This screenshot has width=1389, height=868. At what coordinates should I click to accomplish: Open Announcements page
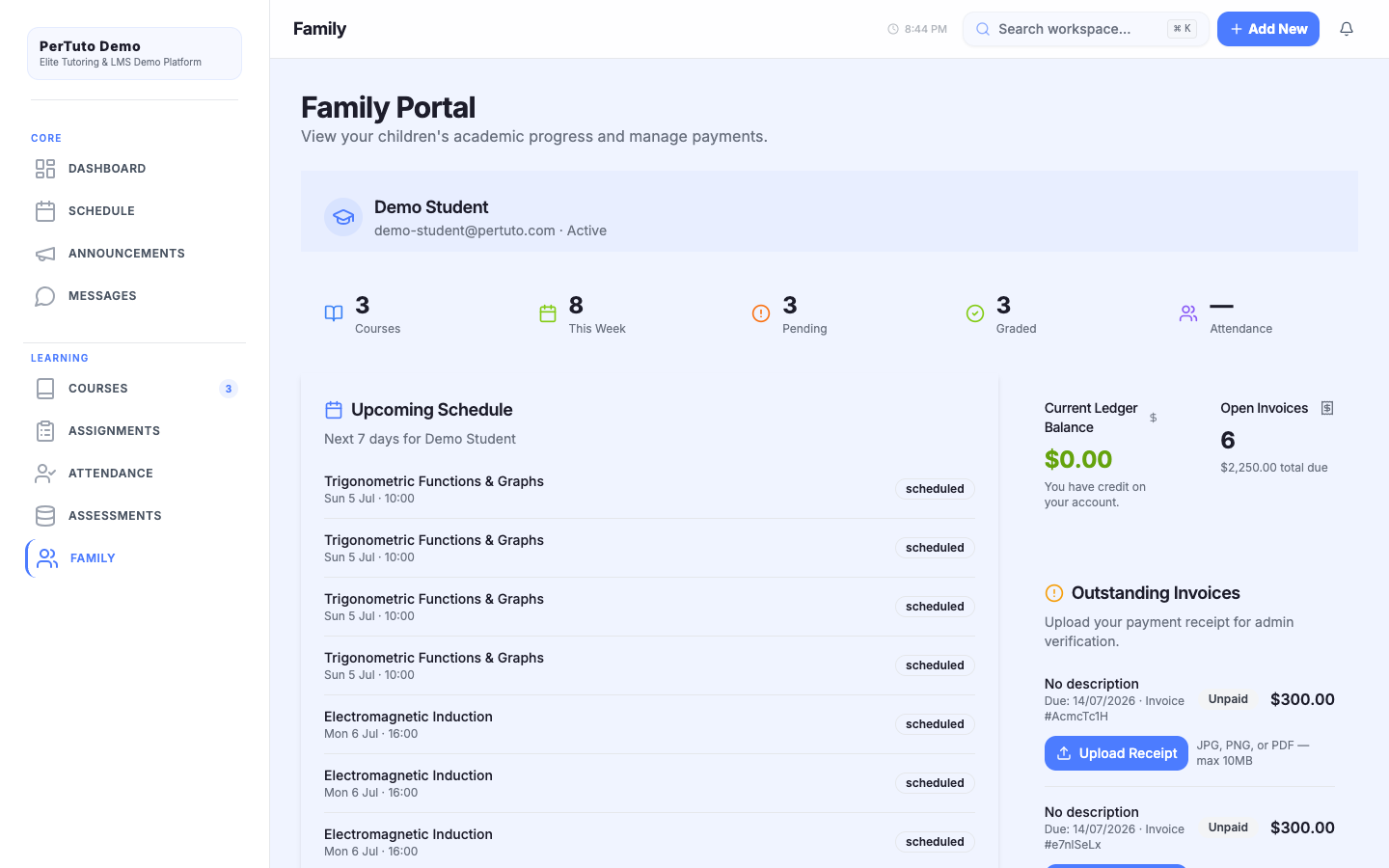(x=135, y=254)
